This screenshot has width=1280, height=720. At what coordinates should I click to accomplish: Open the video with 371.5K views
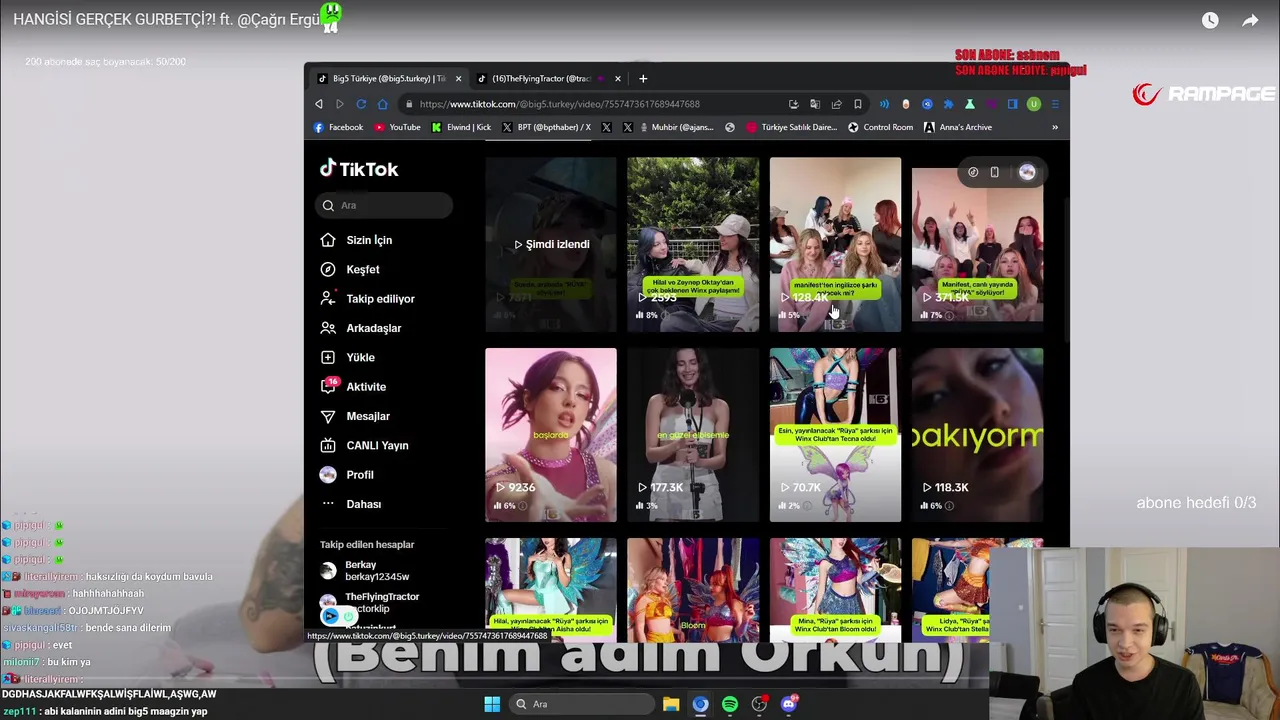click(x=977, y=244)
